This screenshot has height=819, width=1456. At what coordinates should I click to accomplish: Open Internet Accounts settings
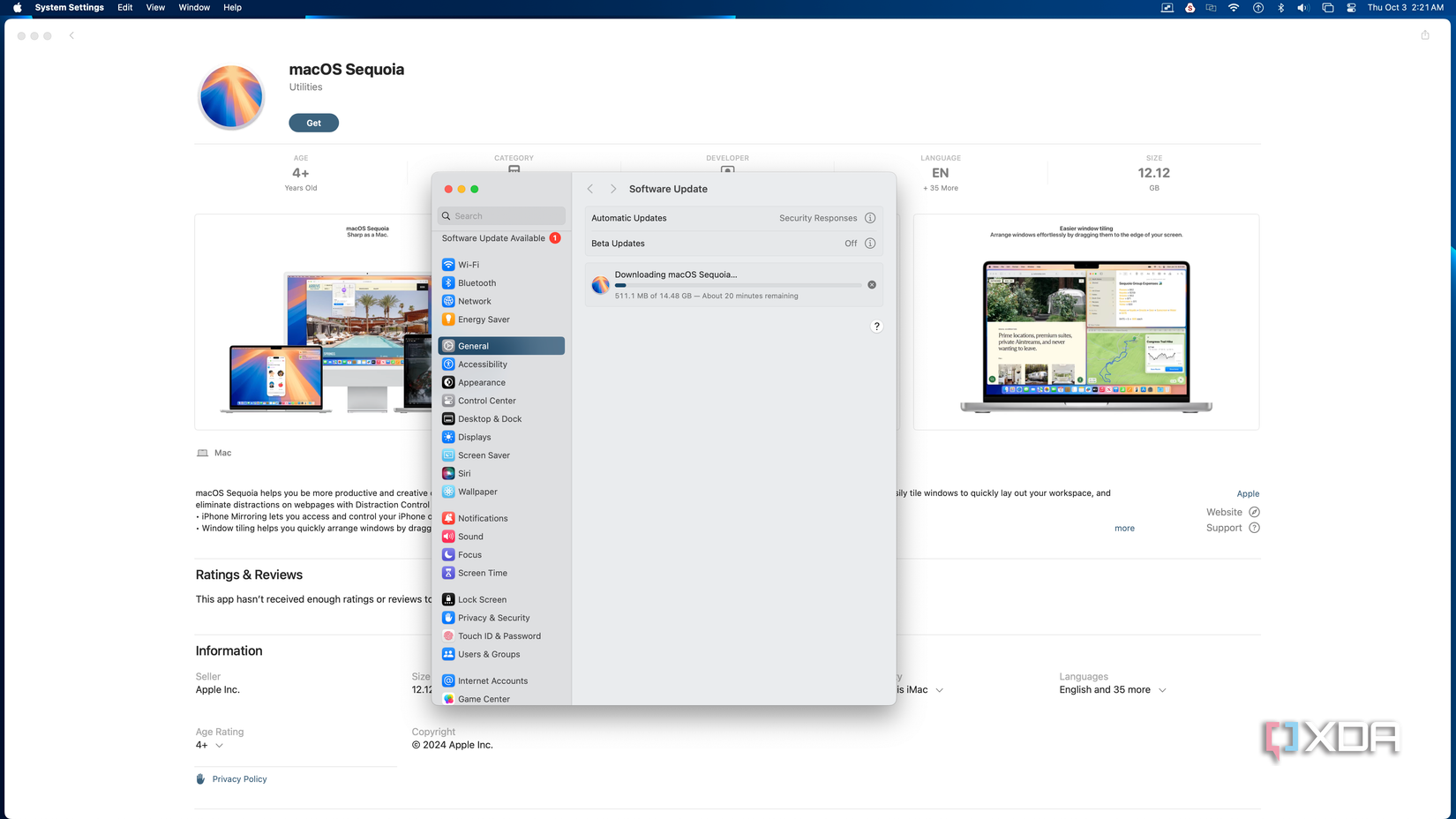click(501, 680)
